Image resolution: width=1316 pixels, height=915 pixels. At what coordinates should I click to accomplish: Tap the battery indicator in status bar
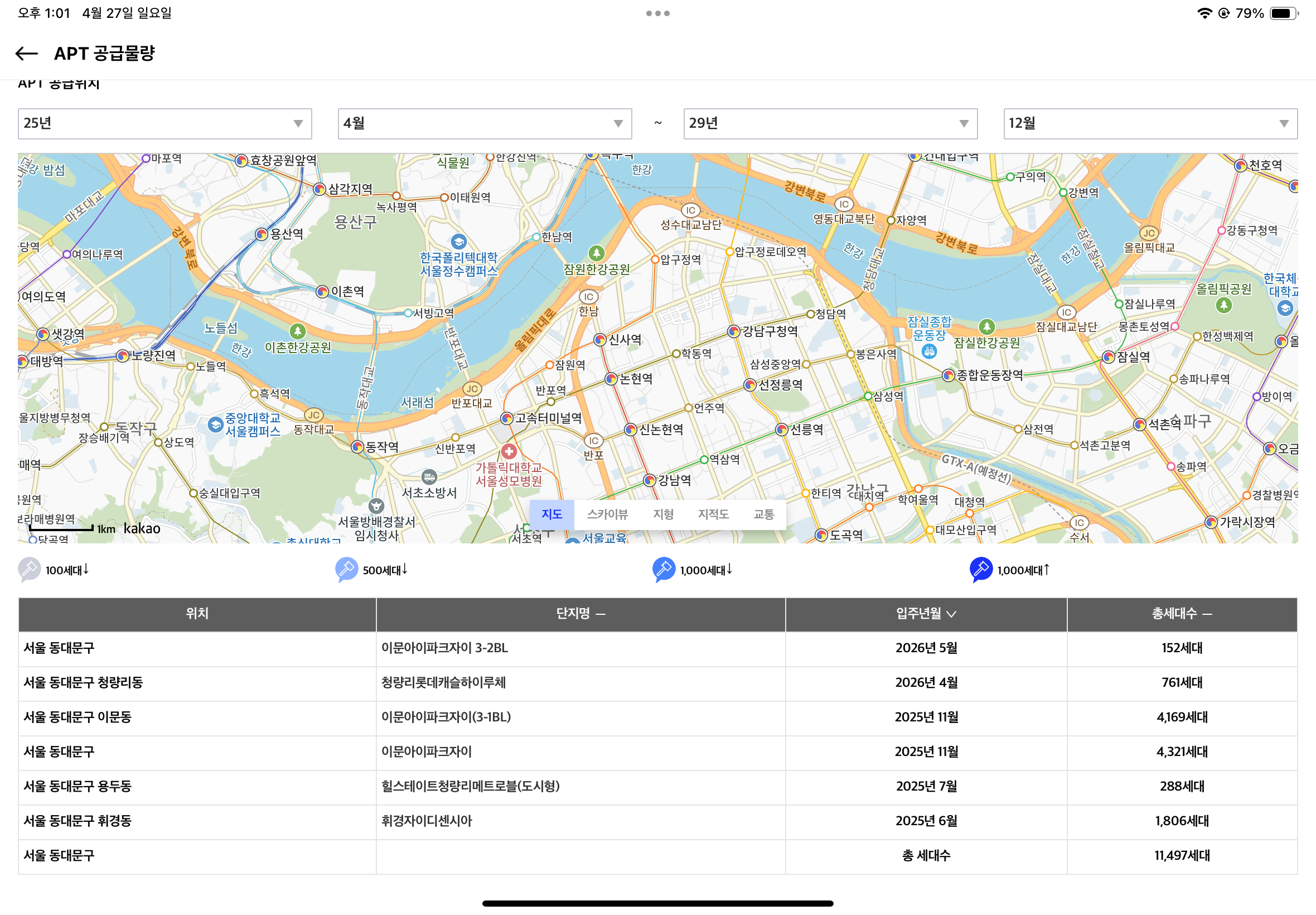coord(1284,13)
